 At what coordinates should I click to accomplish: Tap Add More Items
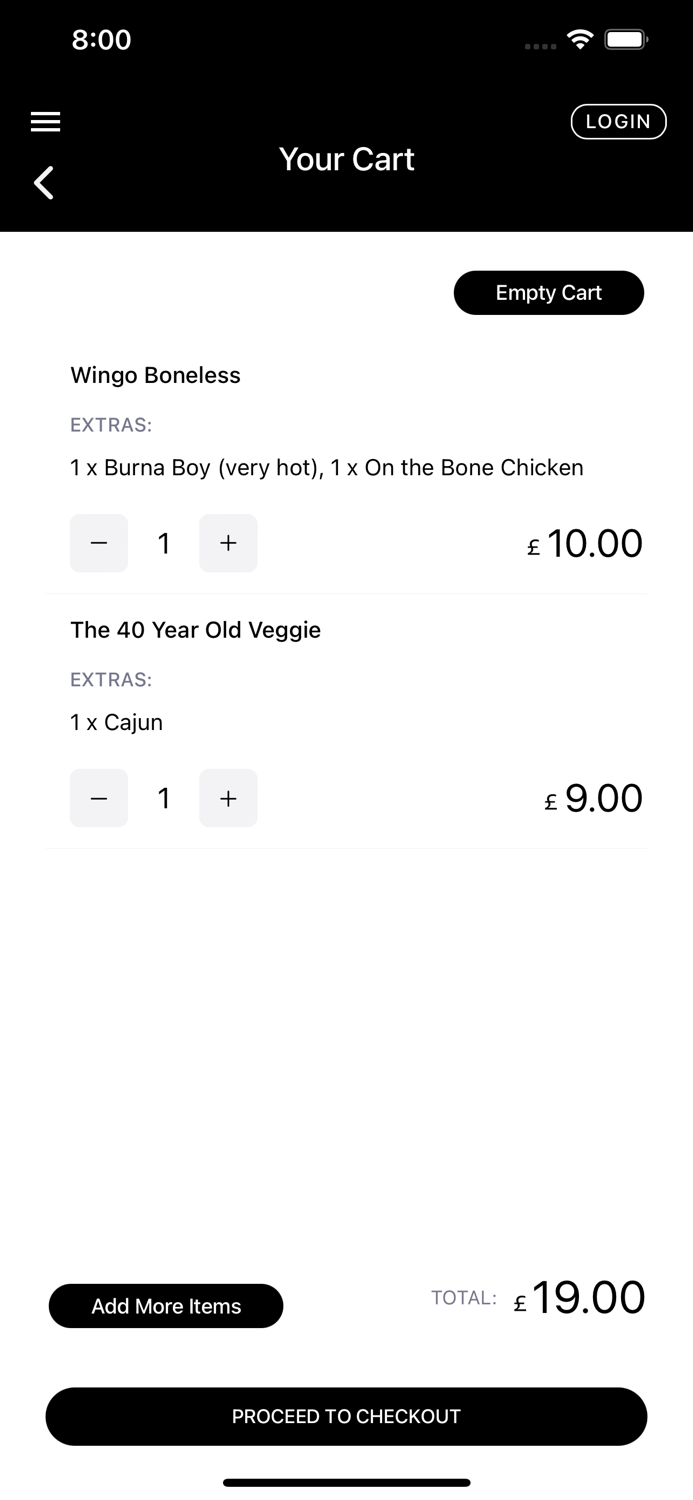pyautogui.click(x=166, y=1306)
